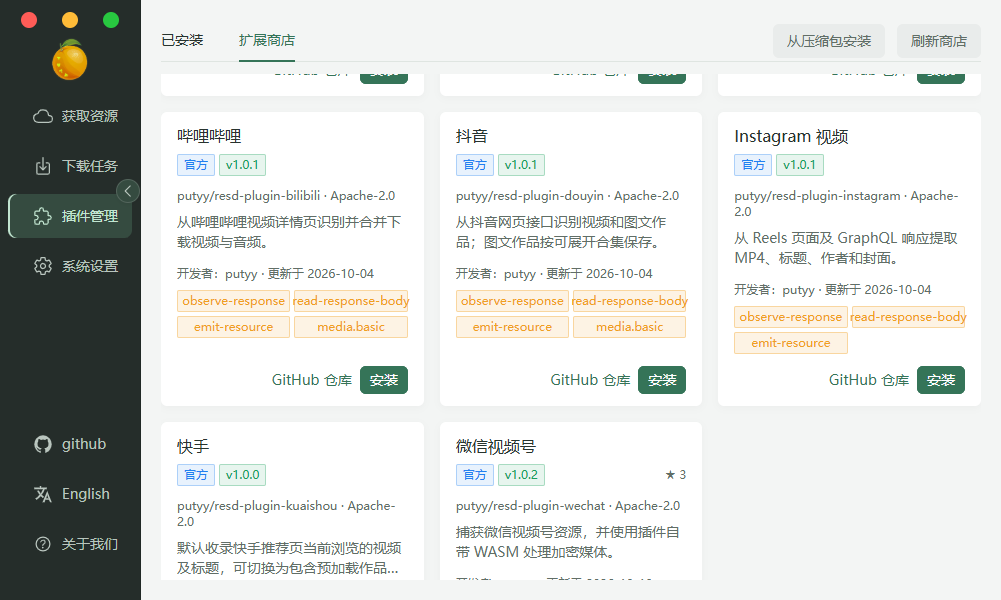Open GitHub 仓库 link for 哔哩哔哩
This screenshot has height=600, width=1001.
click(312, 380)
